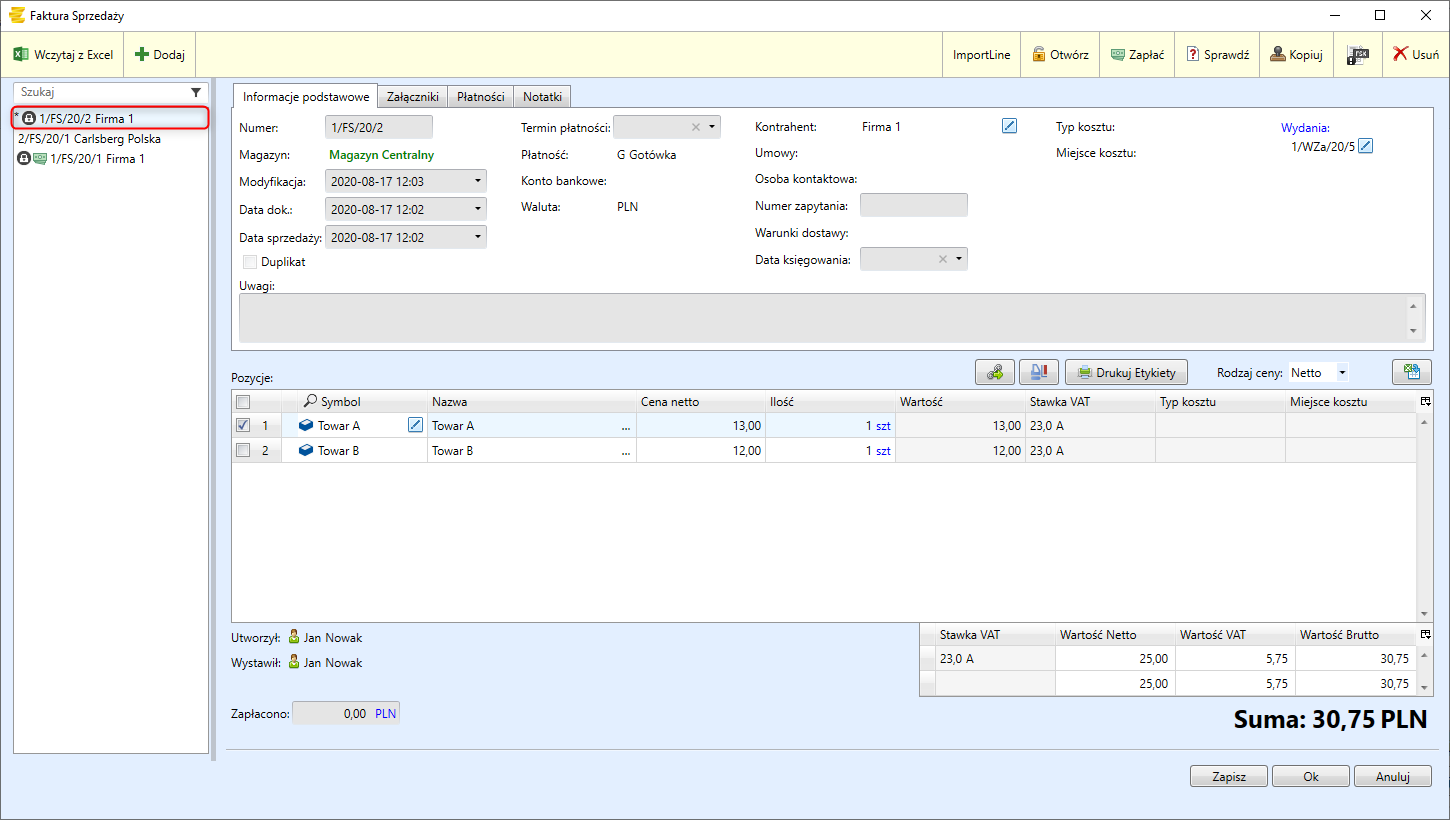Check the Towar B row checkbox
This screenshot has width=1450, height=820.
point(243,450)
